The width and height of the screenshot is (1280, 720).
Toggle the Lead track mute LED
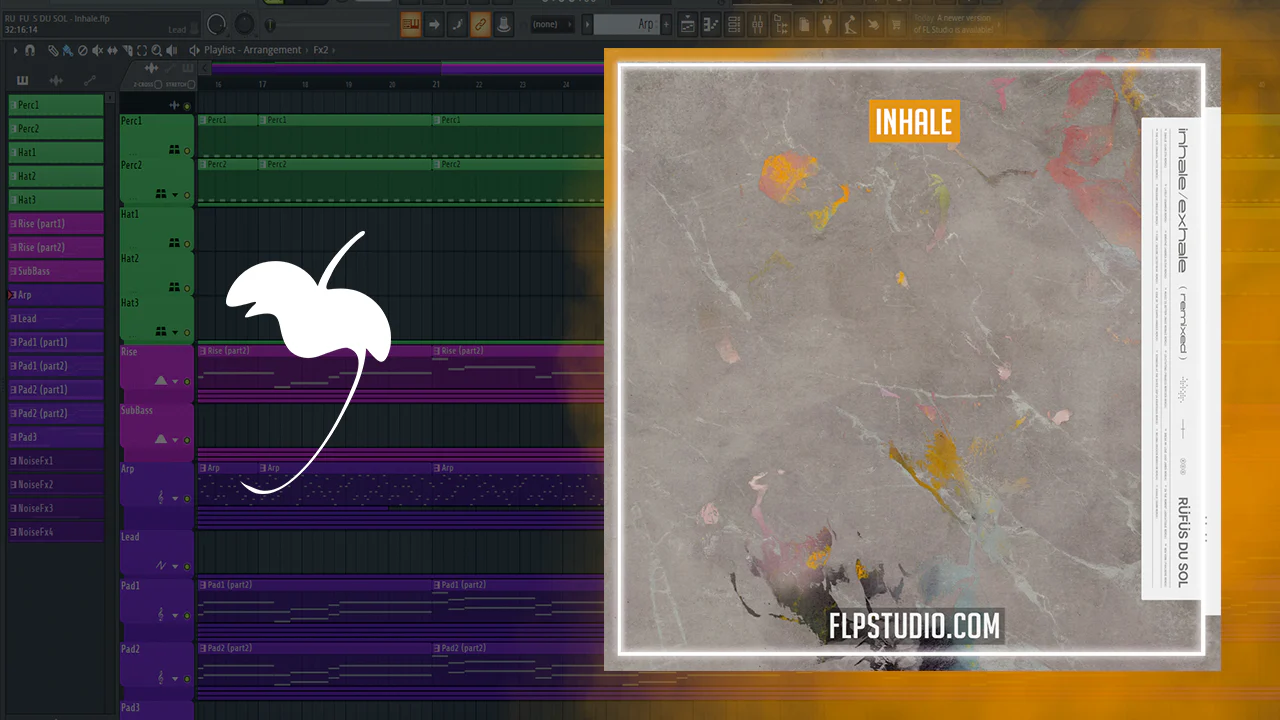(x=186, y=567)
